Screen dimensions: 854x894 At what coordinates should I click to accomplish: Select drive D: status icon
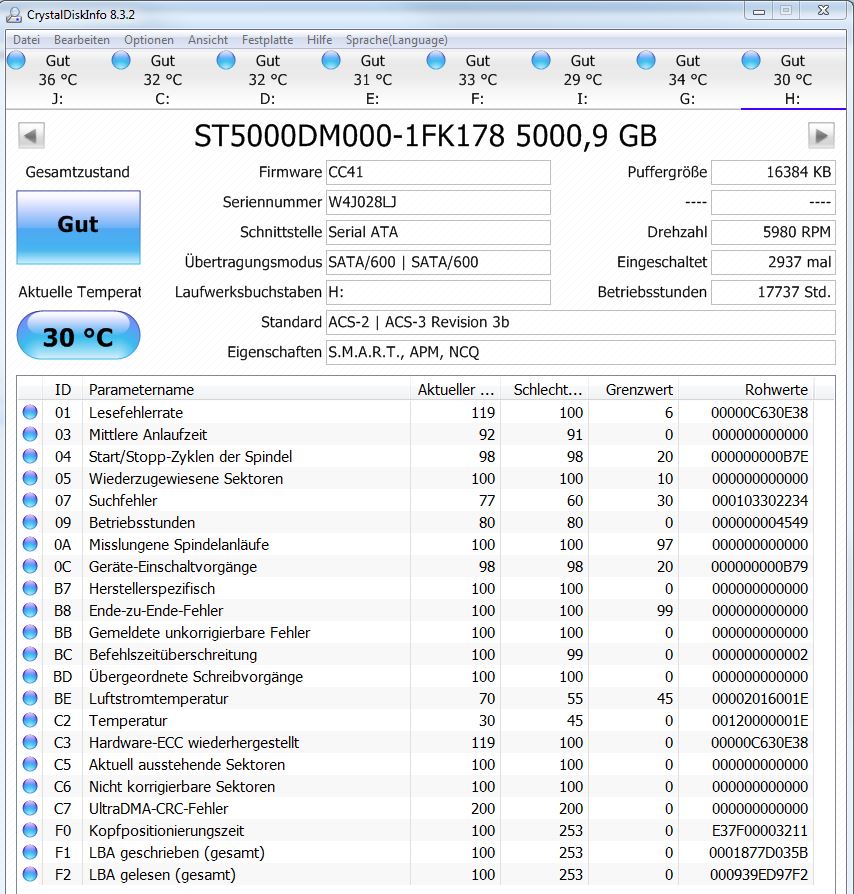226,60
